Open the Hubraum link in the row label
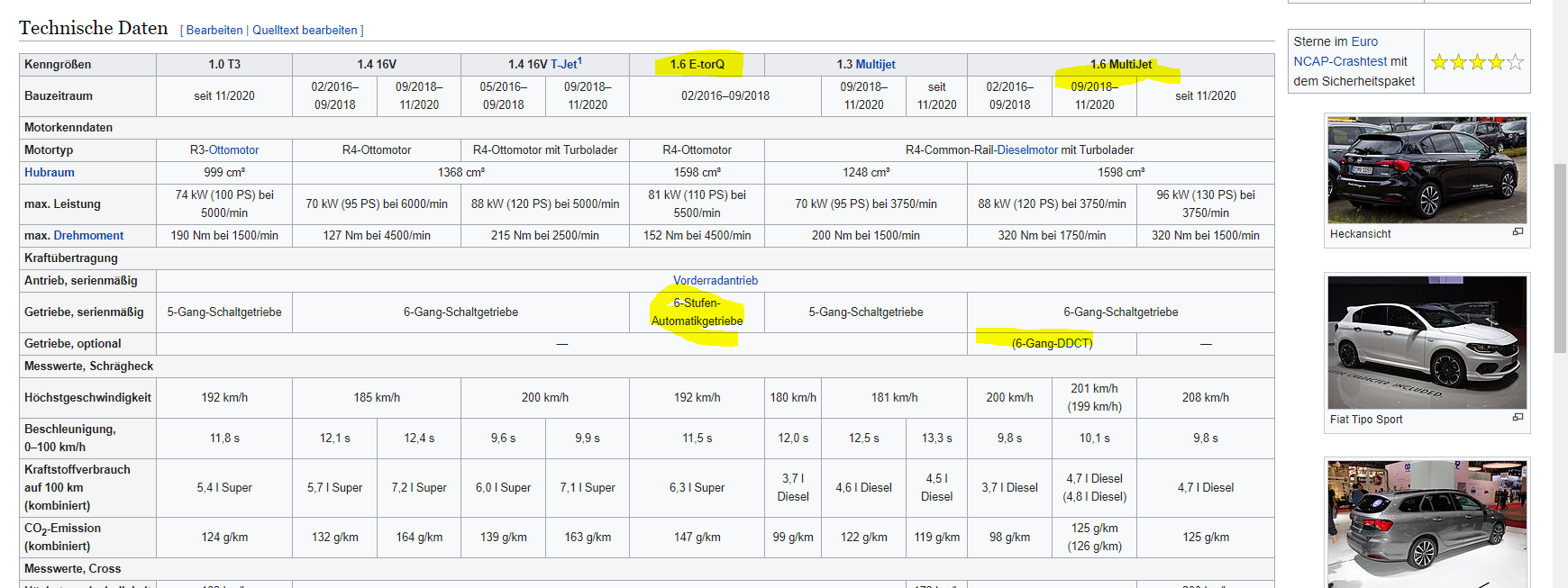 [50, 173]
